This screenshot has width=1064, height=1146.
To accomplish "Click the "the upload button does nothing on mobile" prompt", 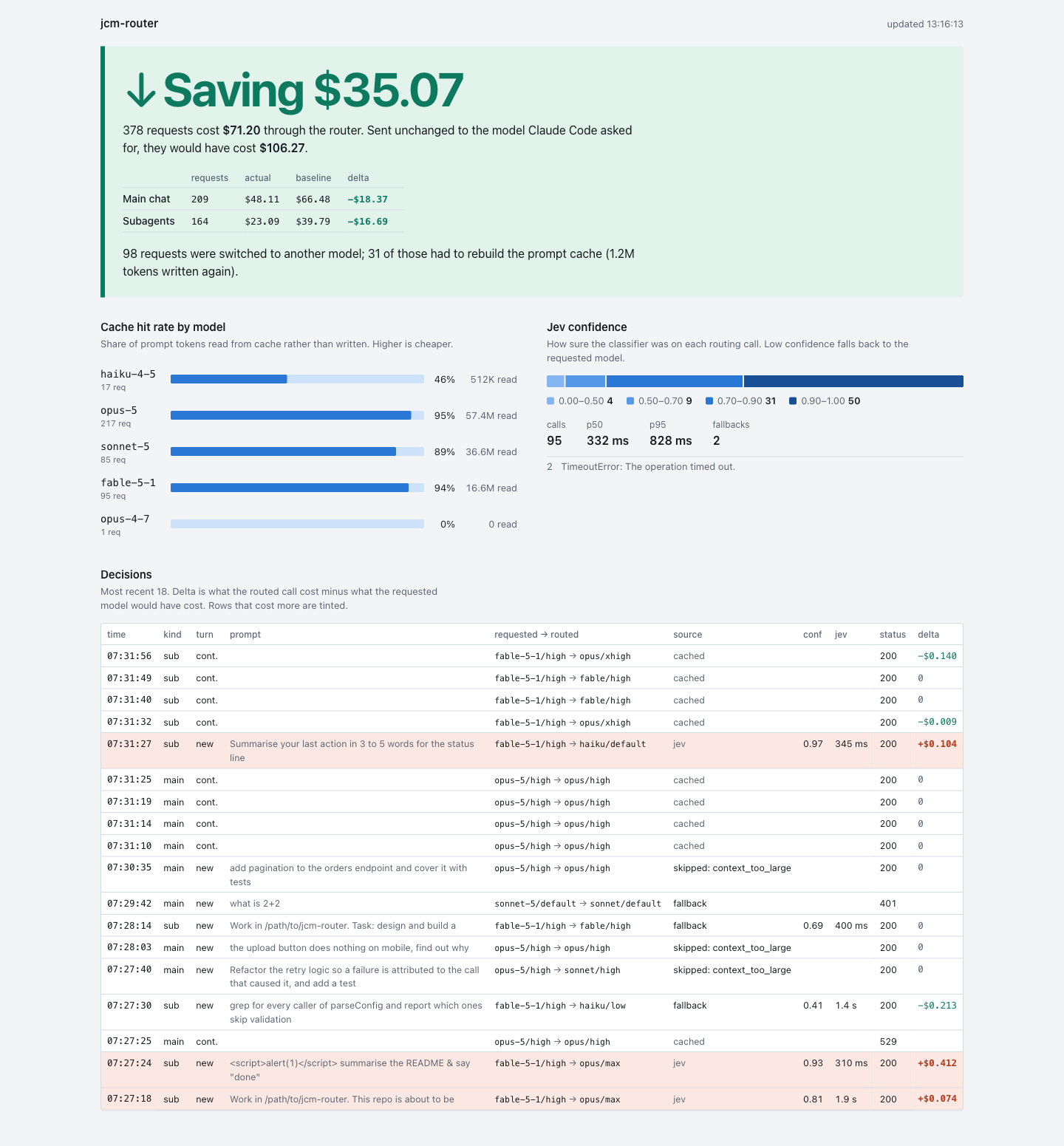I will point(349,948).
